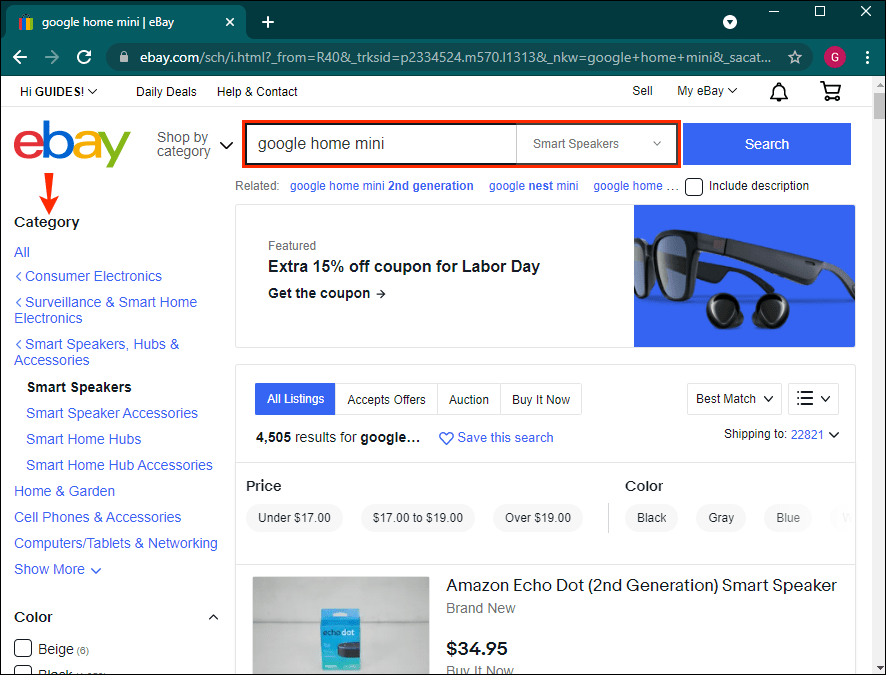The image size is (886, 675).
Task: Switch to Buy It Now tab
Action: click(x=541, y=399)
